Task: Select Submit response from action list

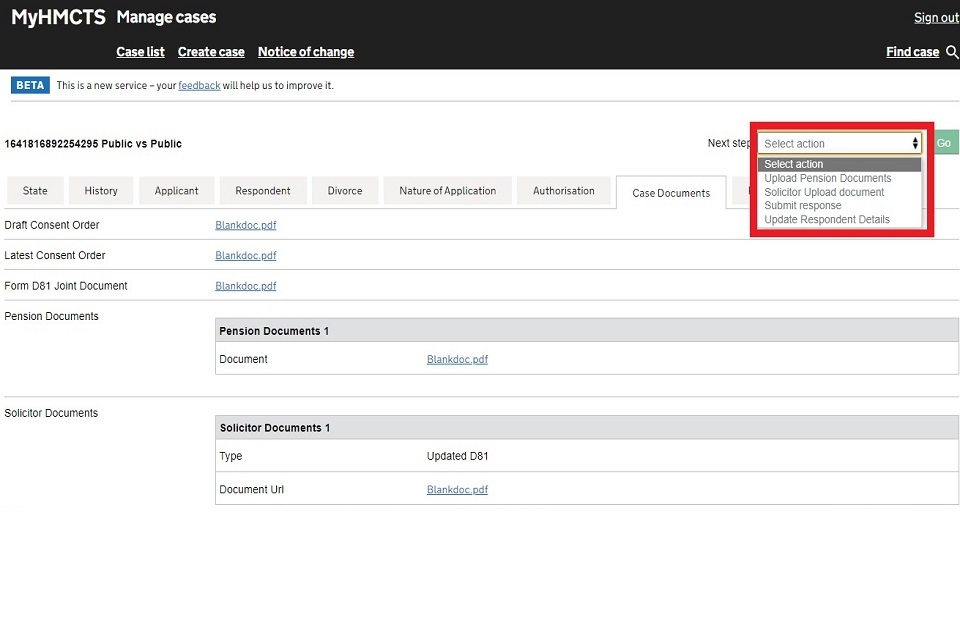Action: tap(802, 206)
